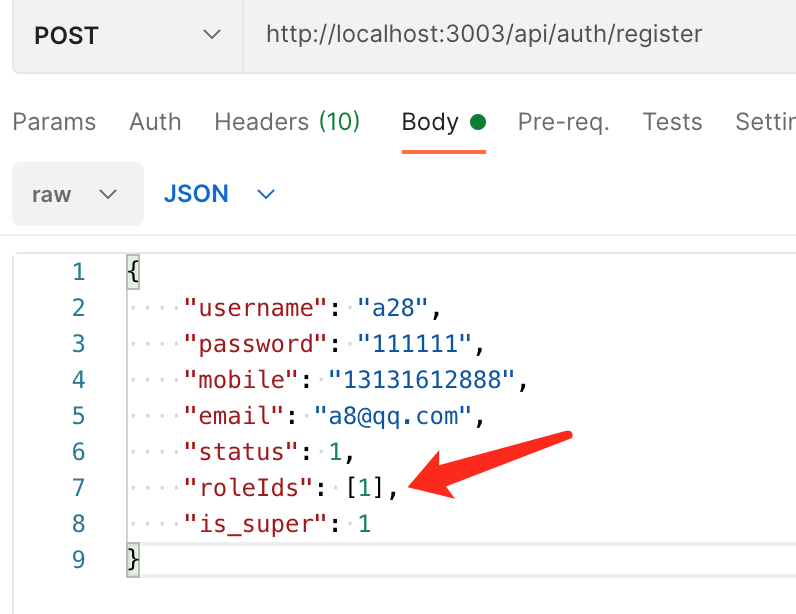Open the Settings tab
The image size is (796, 614).
click(765, 122)
